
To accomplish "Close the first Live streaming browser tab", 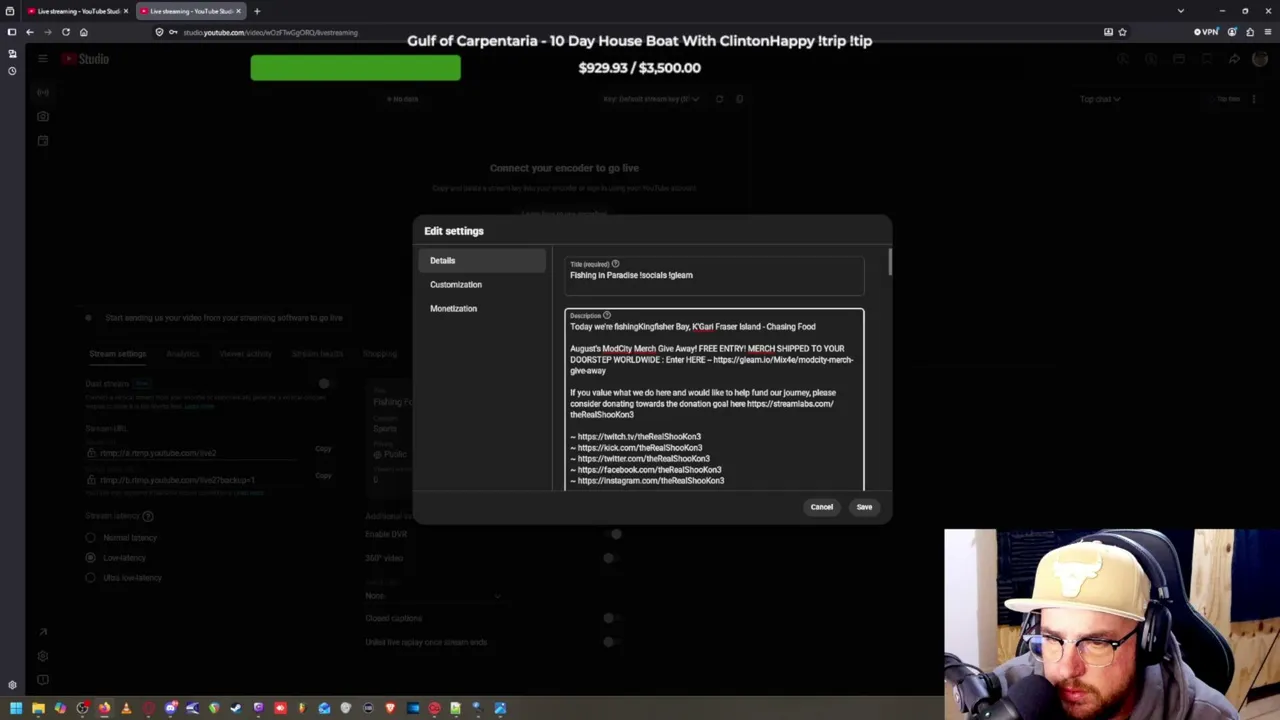I will [x=126, y=11].
